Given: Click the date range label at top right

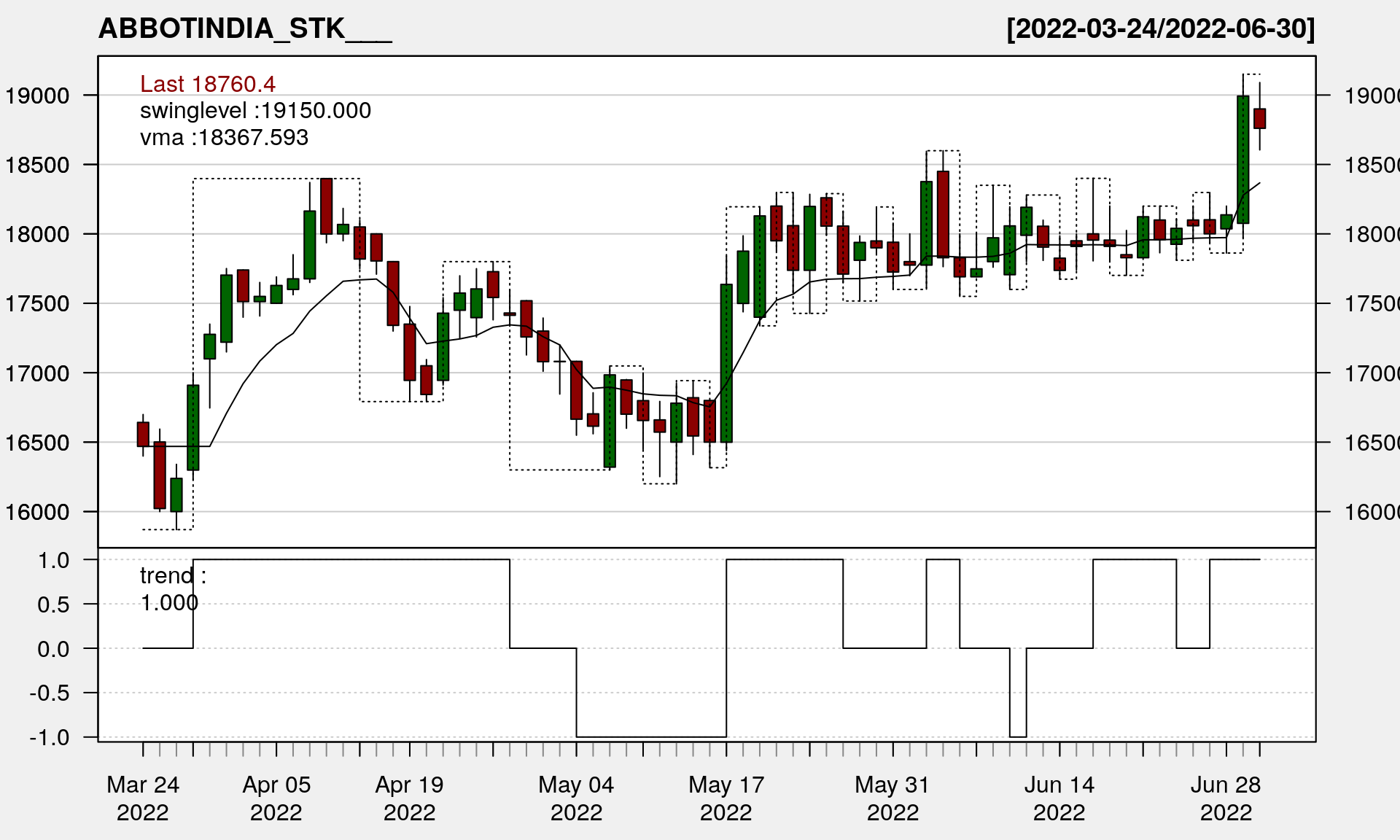Looking at the screenshot, I should click(x=1160, y=28).
